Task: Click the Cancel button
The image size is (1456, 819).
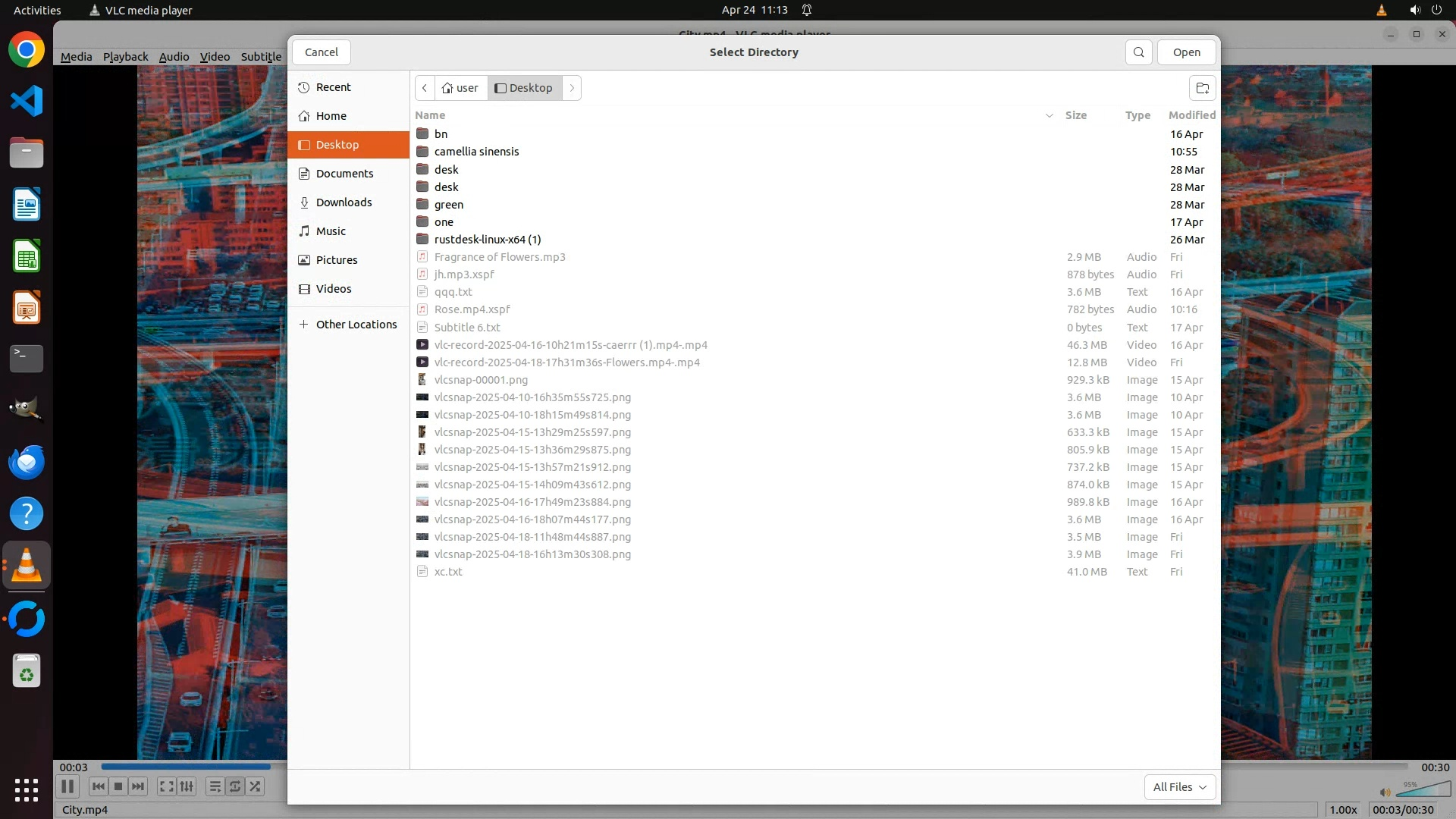Action: pyautogui.click(x=321, y=52)
